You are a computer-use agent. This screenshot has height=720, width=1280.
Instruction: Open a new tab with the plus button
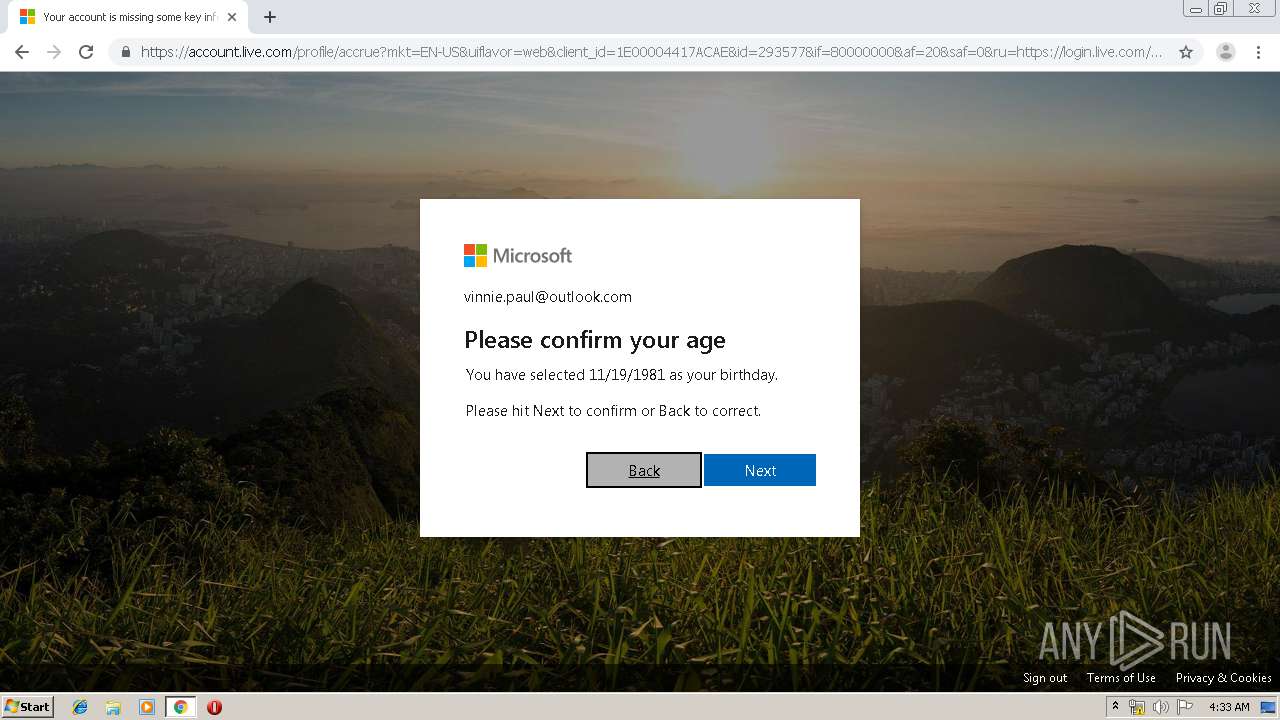(x=270, y=17)
